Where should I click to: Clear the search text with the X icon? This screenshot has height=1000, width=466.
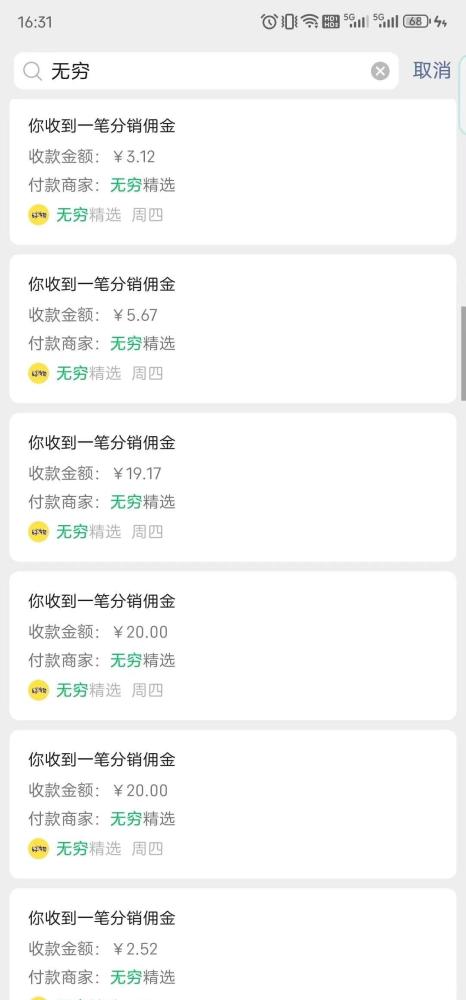[380, 71]
